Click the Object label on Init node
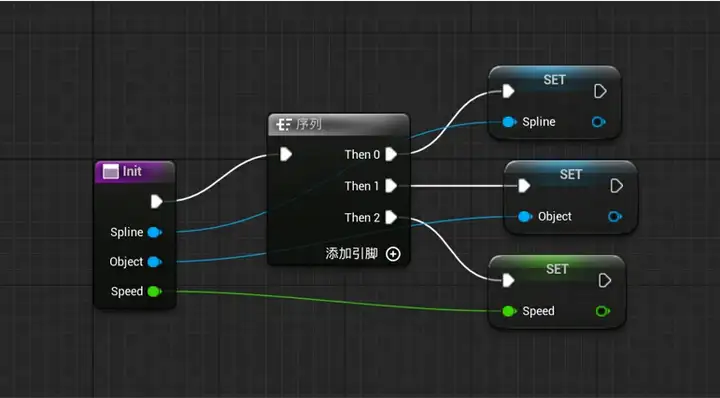The width and height of the screenshot is (720, 398). [126, 262]
